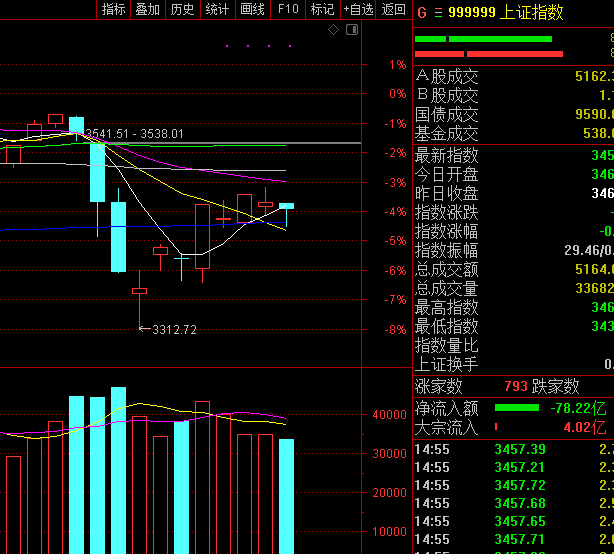Add to watchlist with +自选

(x=358, y=10)
